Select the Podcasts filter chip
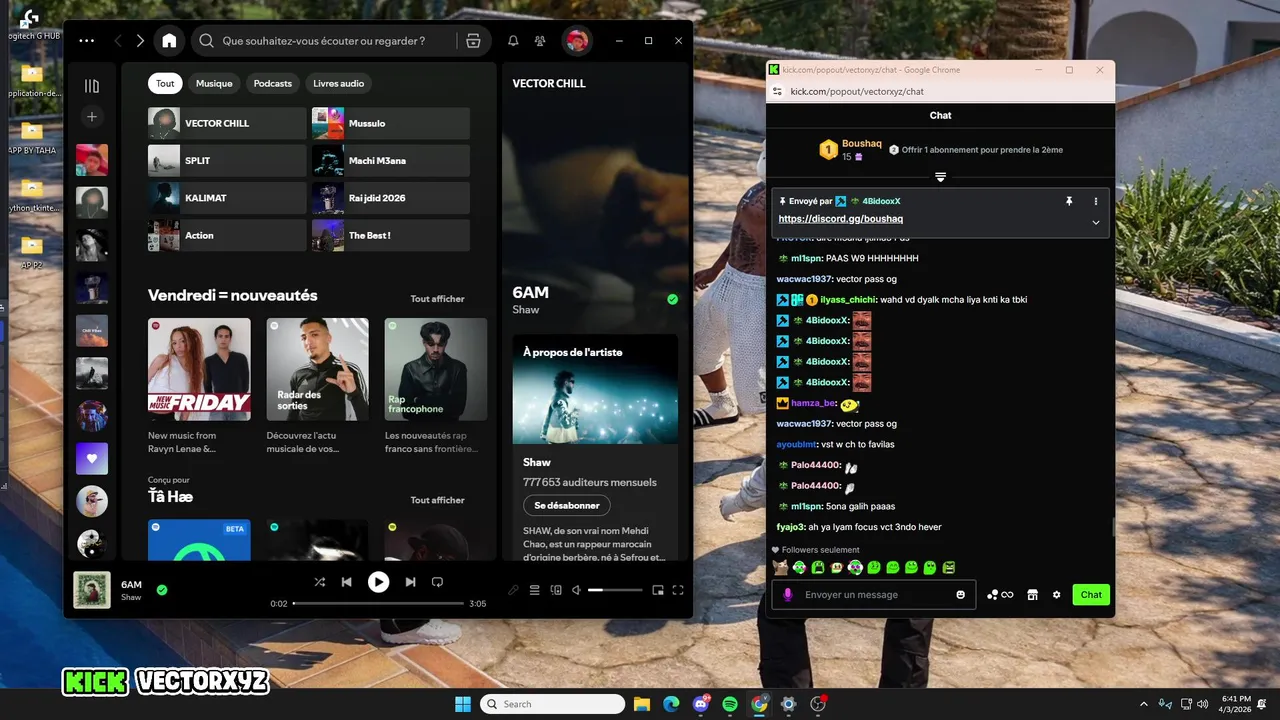Viewport: 1280px width, 720px height. coord(273,83)
